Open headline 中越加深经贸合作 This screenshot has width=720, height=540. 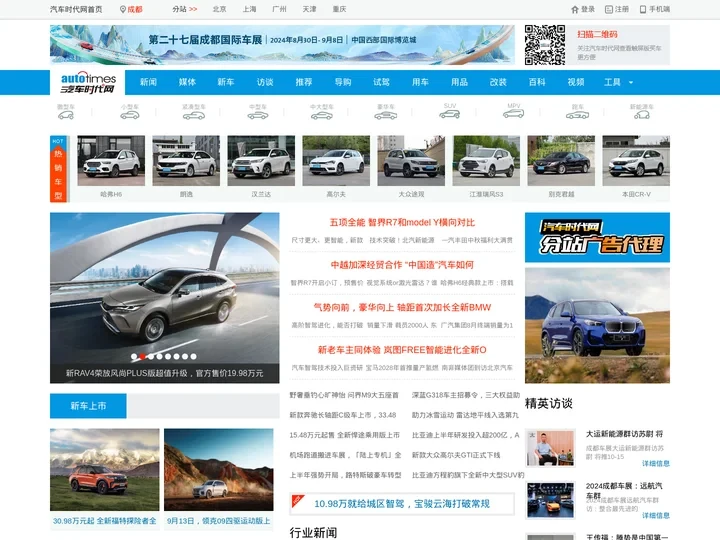(402, 265)
